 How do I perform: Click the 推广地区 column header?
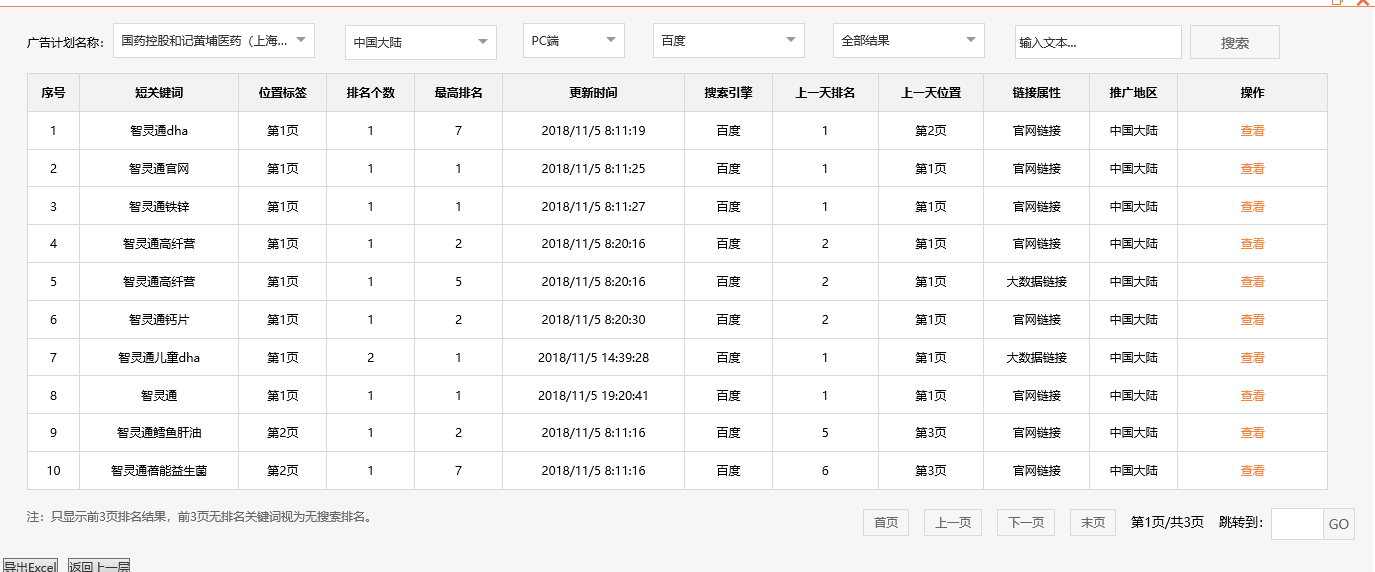(1134, 93)
